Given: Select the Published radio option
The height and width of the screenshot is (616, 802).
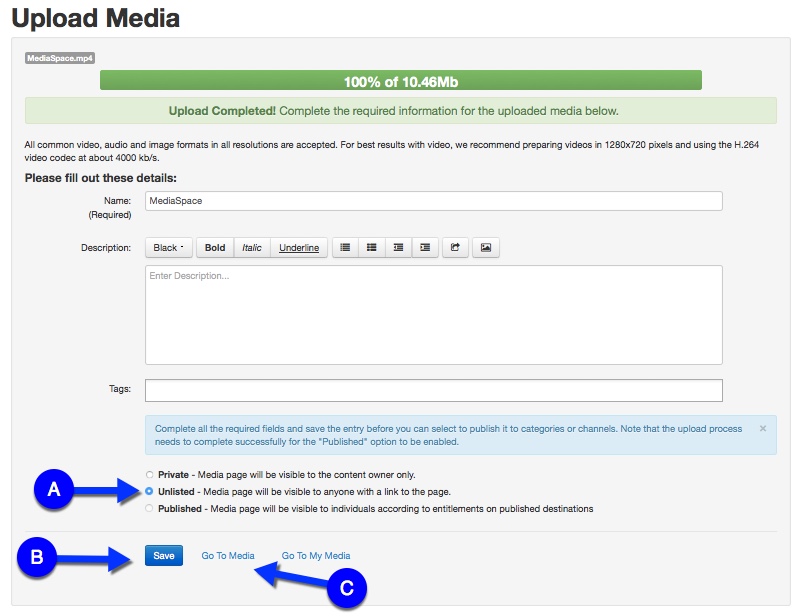Looking at the screenshot, I should [x=150, y=509].
